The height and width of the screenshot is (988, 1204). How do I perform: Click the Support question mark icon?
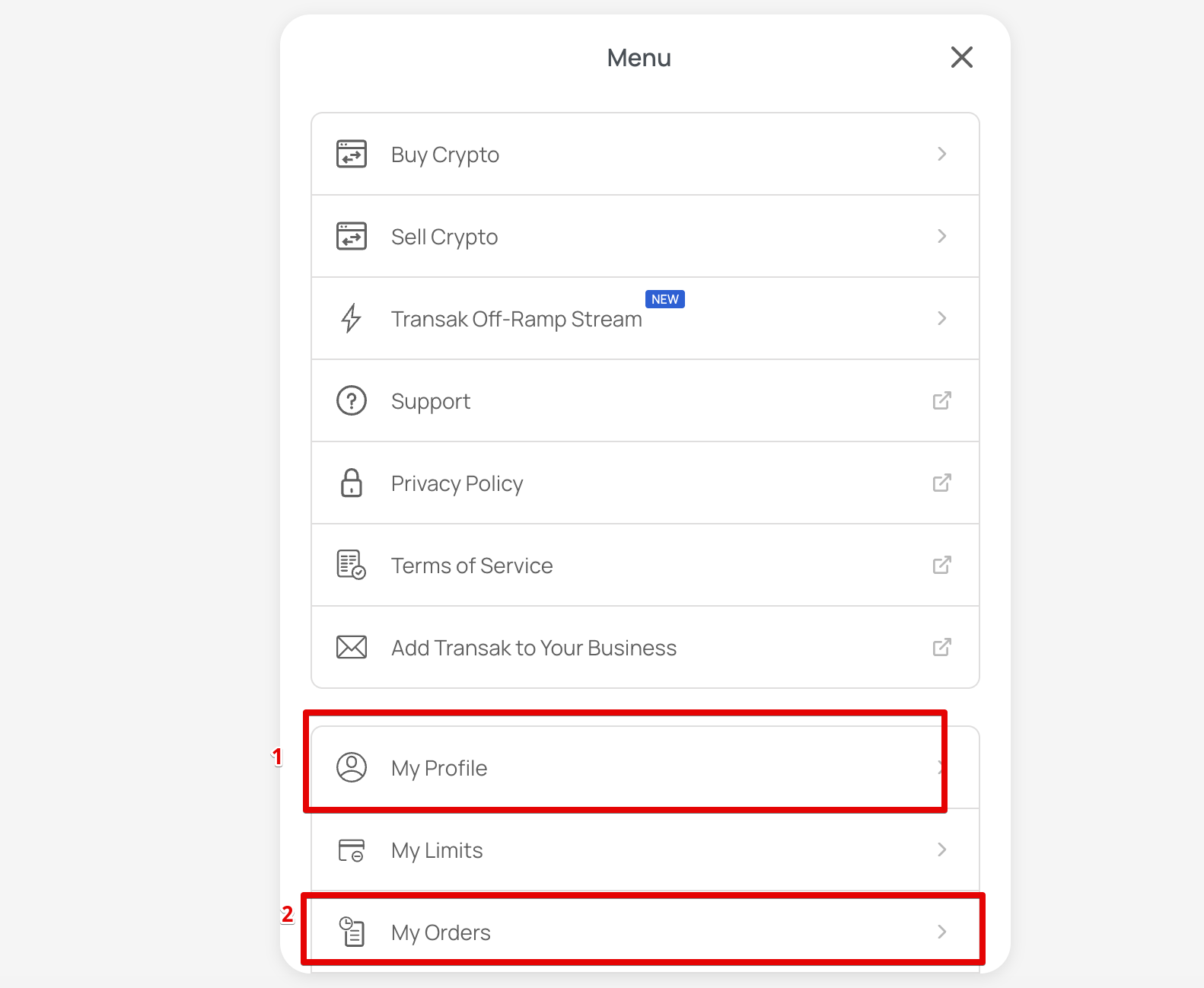pos(352,400)
